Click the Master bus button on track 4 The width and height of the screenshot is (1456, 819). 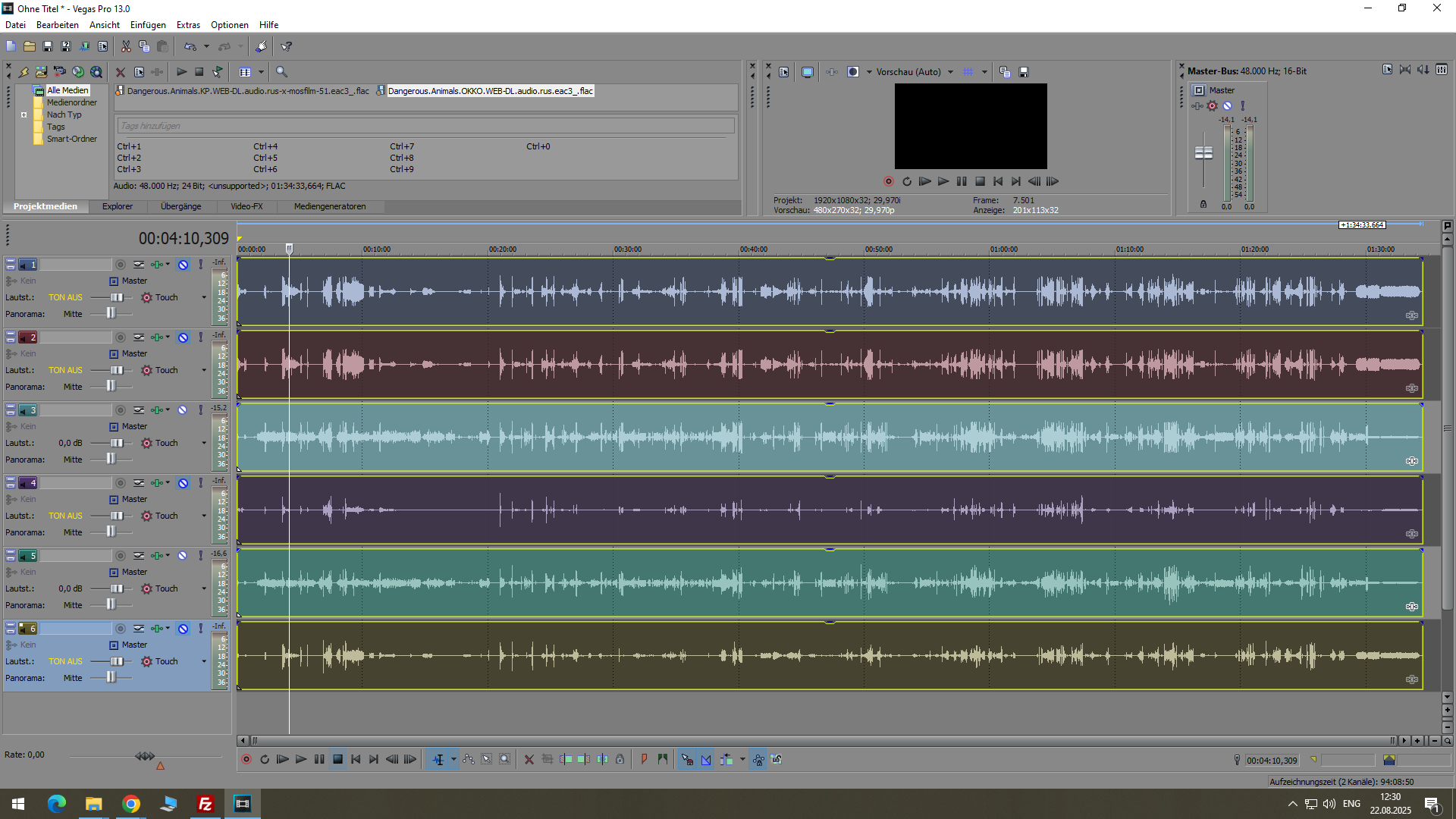(114, 500)
